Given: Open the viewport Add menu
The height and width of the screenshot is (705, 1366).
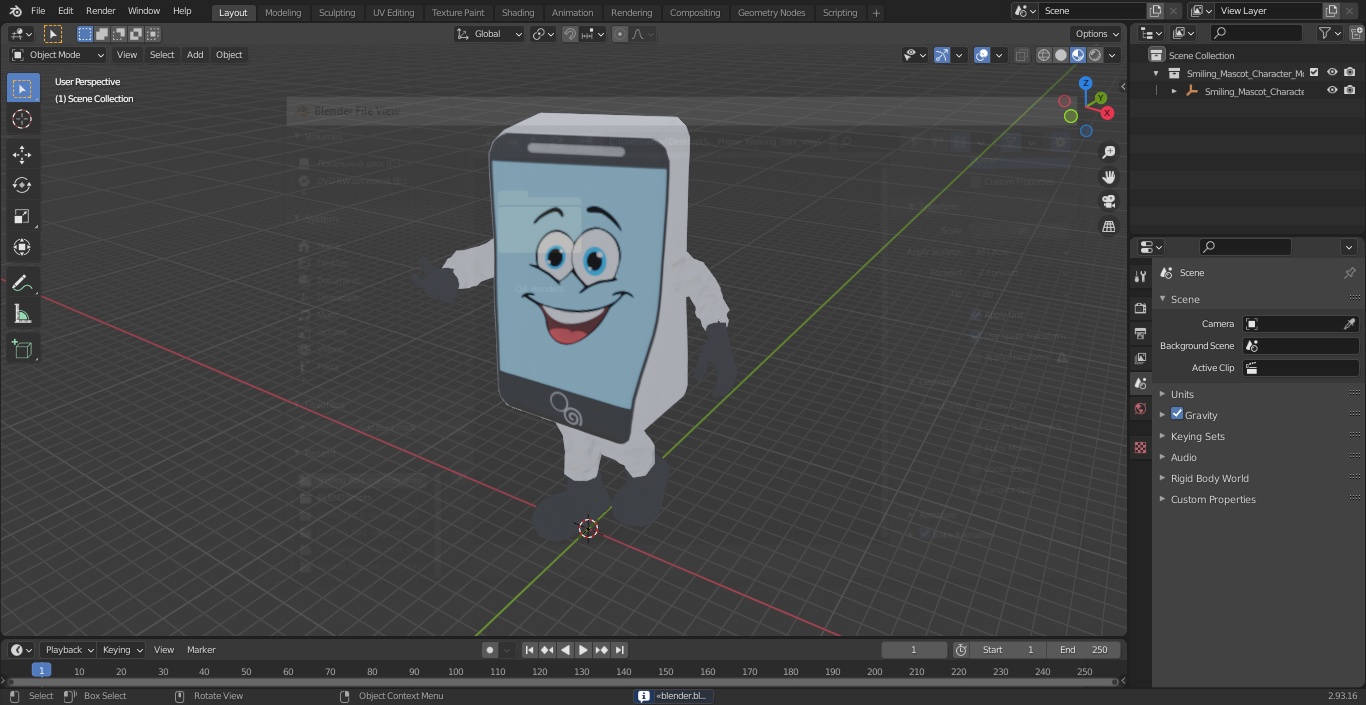Looking at the screenshot, I should (195, 55).
